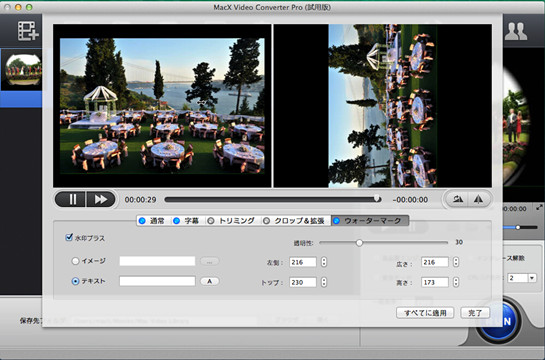This screenshot has width=545, height=360.
Task: Click the original video preview pane
Action: tap(162, 106)
